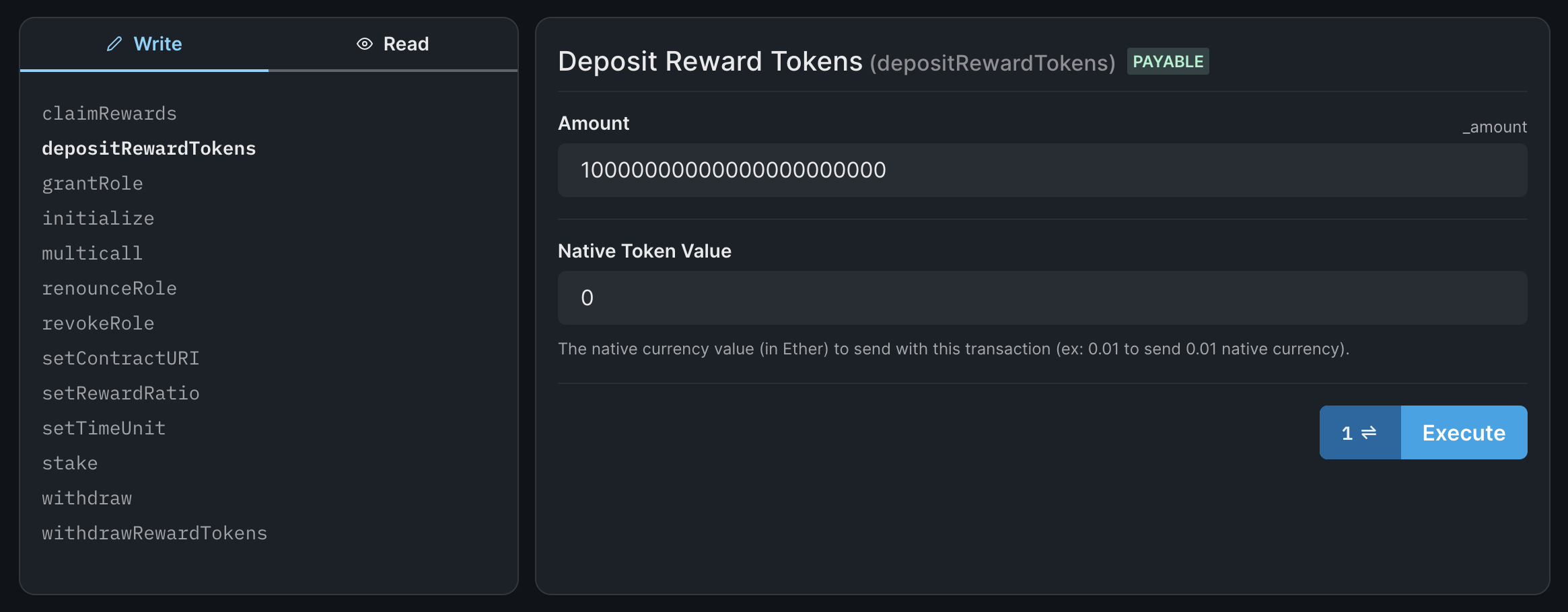Switch to the Write tab
The width and height of the screenshot is (1568, 612).
tap(158, 44)
